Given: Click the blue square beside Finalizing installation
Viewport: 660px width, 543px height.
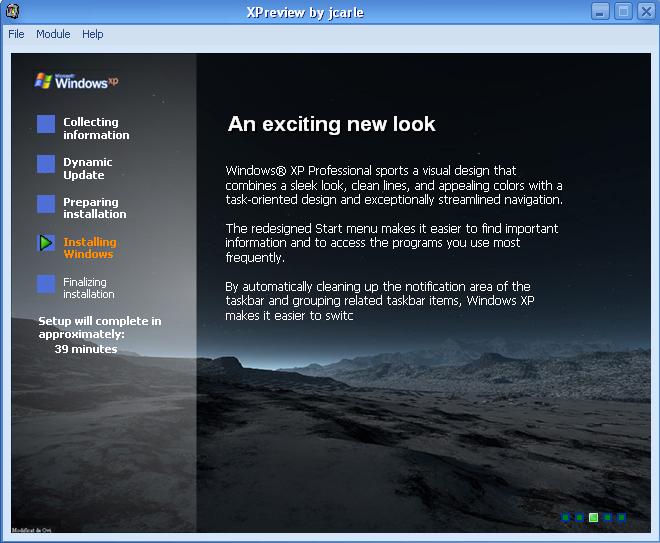Looking at the screenshot, I should (x=46, y=284).
